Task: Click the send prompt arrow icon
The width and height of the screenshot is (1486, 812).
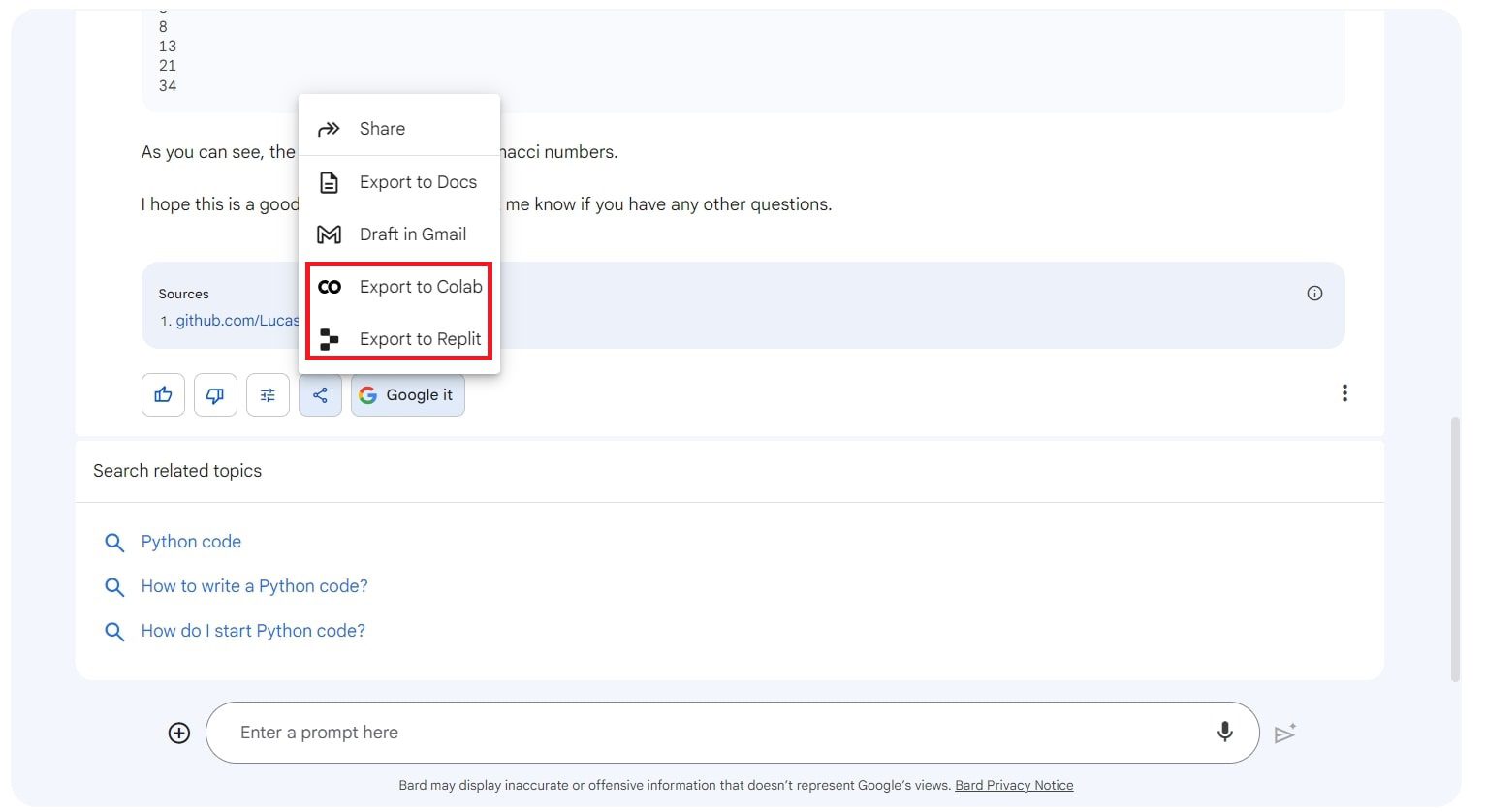Action: pos(1284,734)
